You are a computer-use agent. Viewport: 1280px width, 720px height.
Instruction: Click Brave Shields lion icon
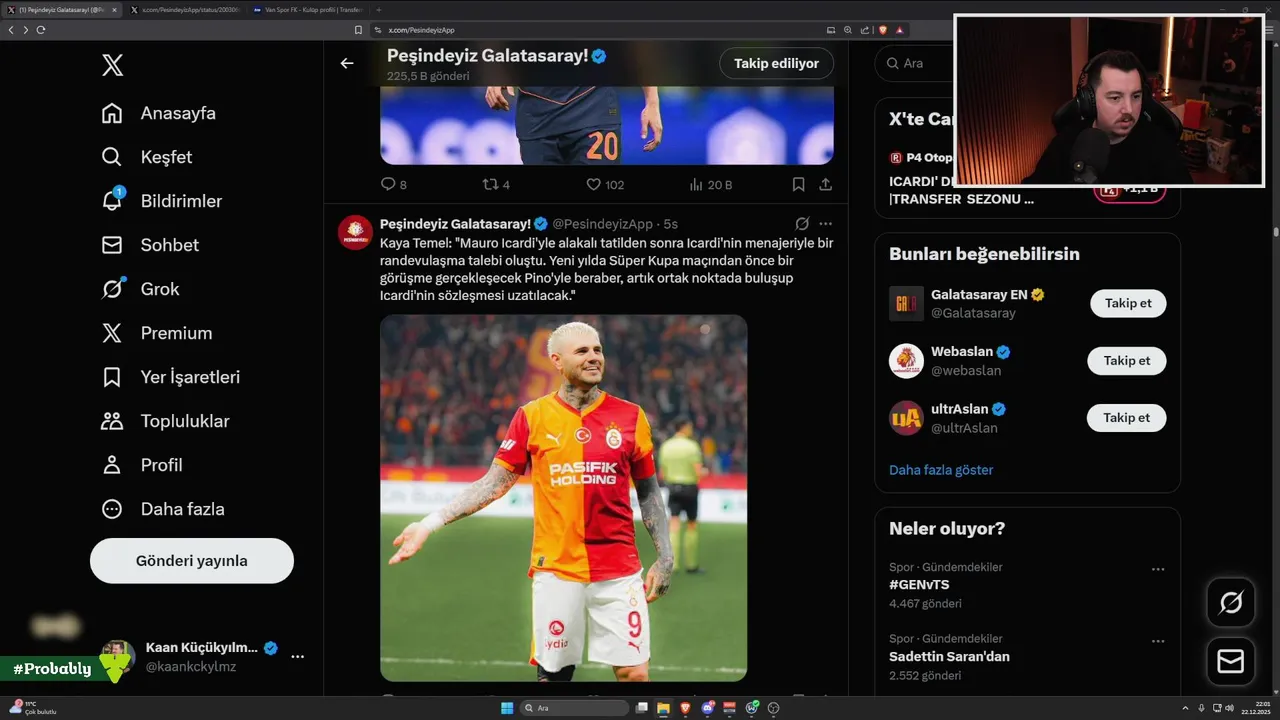coord(883,30)
